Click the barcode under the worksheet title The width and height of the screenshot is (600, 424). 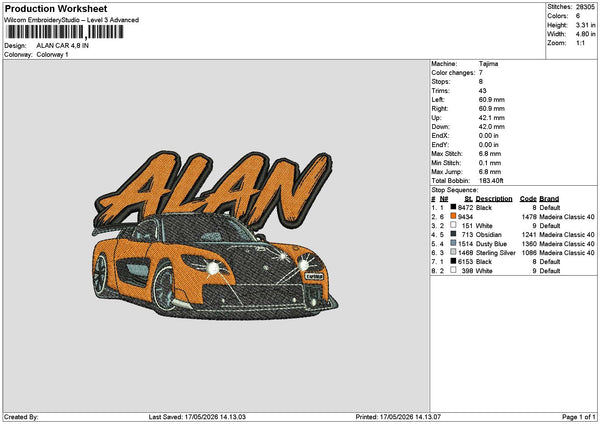click(x=65, y=32)
